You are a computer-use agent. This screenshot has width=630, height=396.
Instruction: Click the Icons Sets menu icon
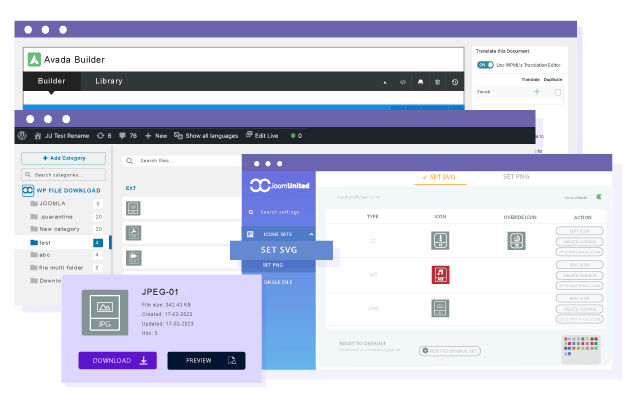tap(250, 234)
